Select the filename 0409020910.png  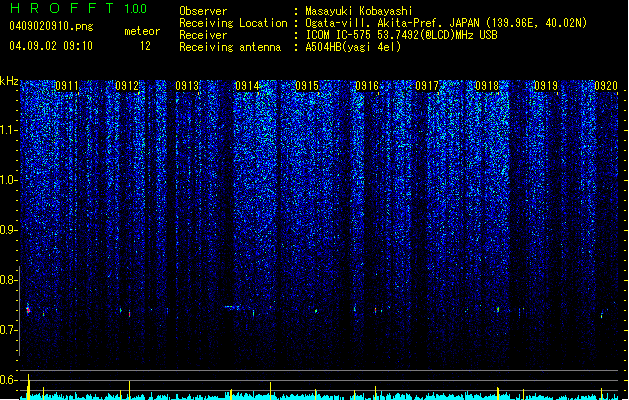point(51,26)
